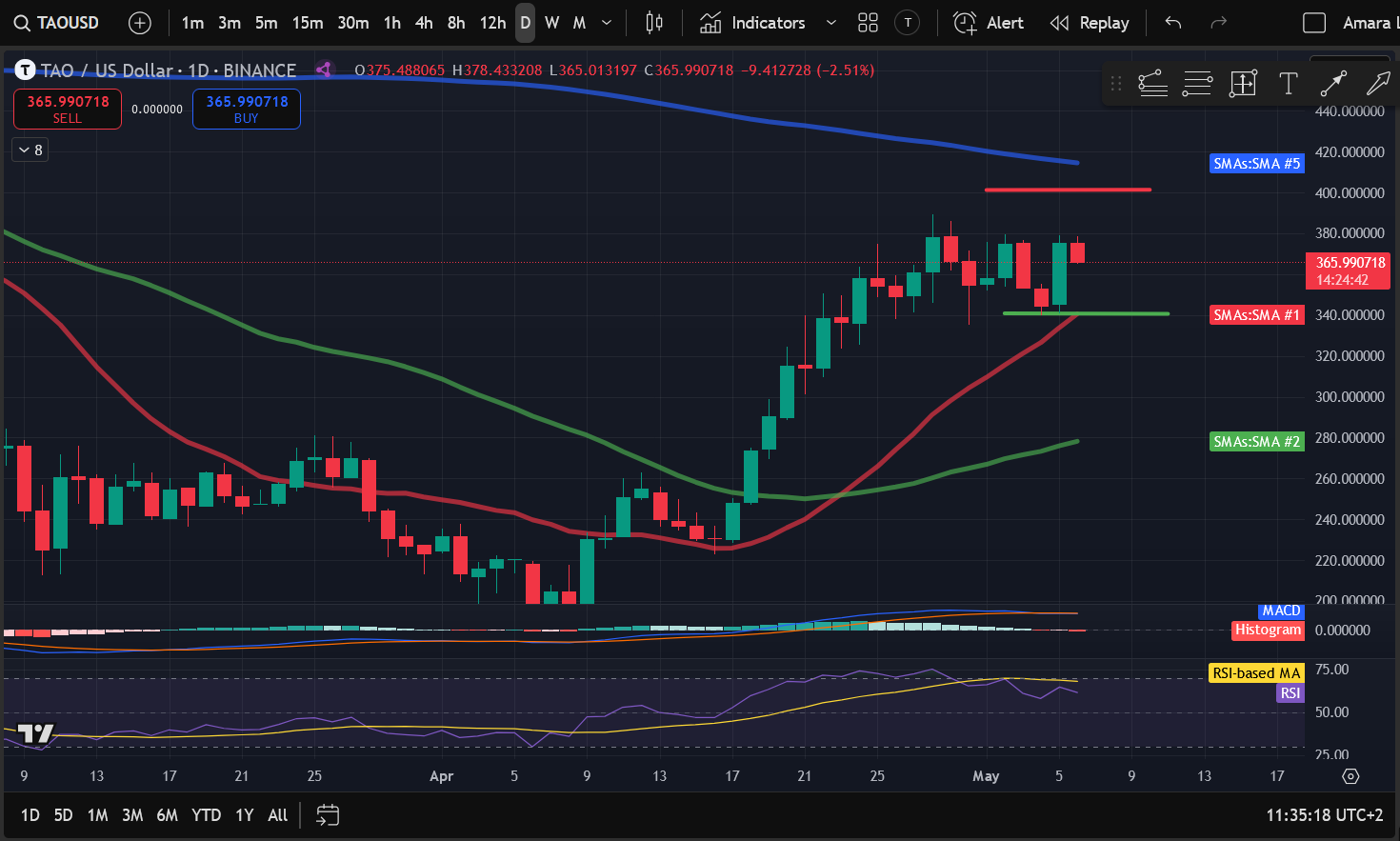
Task: Select the Text drawing tool
Action: coord(1289,84)
